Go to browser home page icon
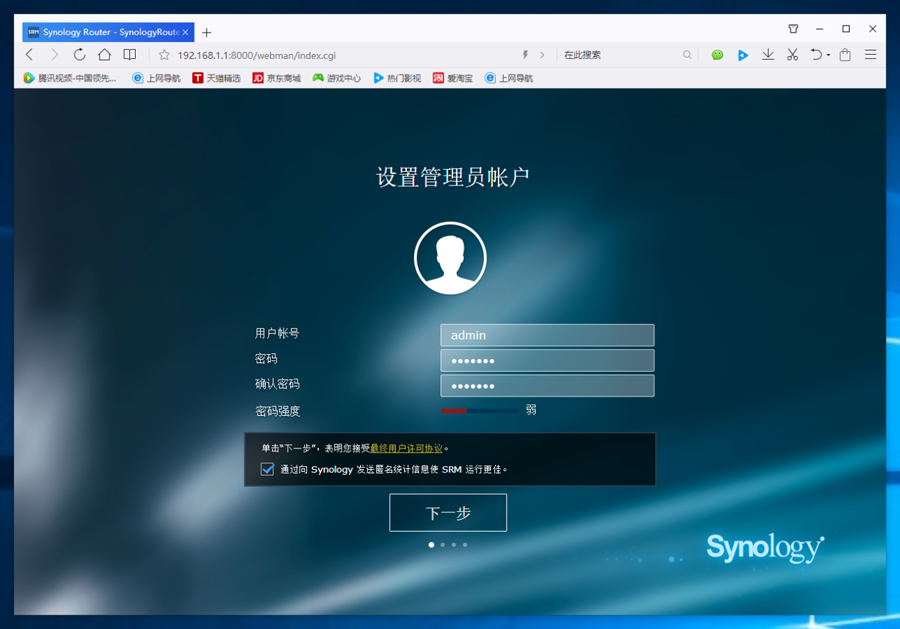The width and height of the screenshot is (900, 629). click(x=104, y=55)
